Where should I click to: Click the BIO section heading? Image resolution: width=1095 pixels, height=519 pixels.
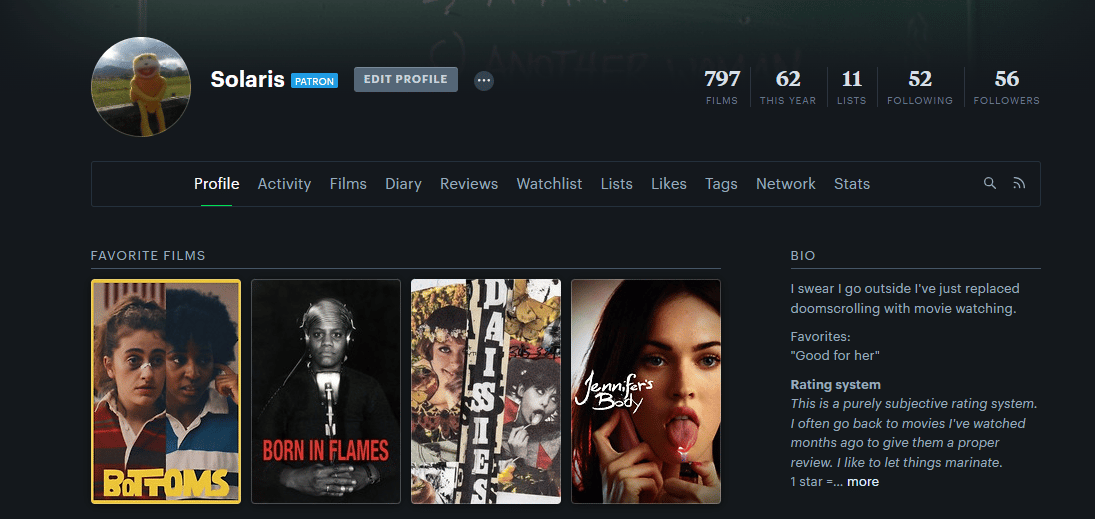click(x=803, y=256)
